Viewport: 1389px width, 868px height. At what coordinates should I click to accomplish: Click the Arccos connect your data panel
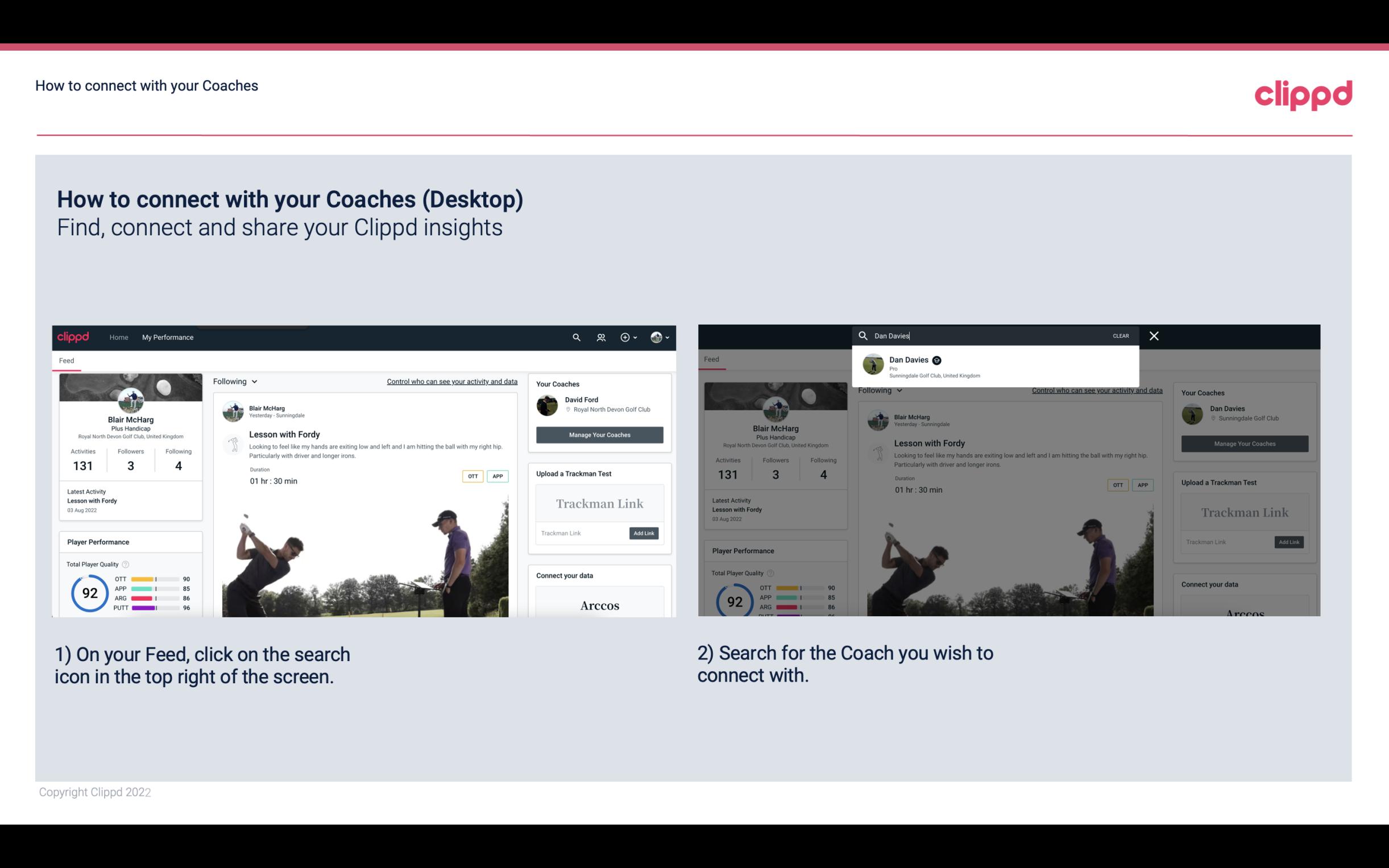[598, 605]
